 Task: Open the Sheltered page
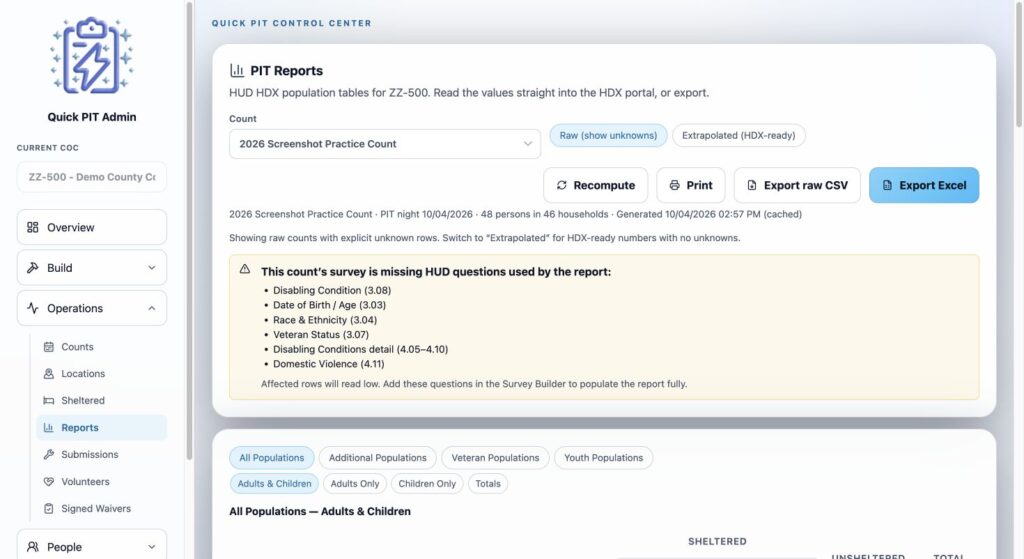[x=101, y=400]
